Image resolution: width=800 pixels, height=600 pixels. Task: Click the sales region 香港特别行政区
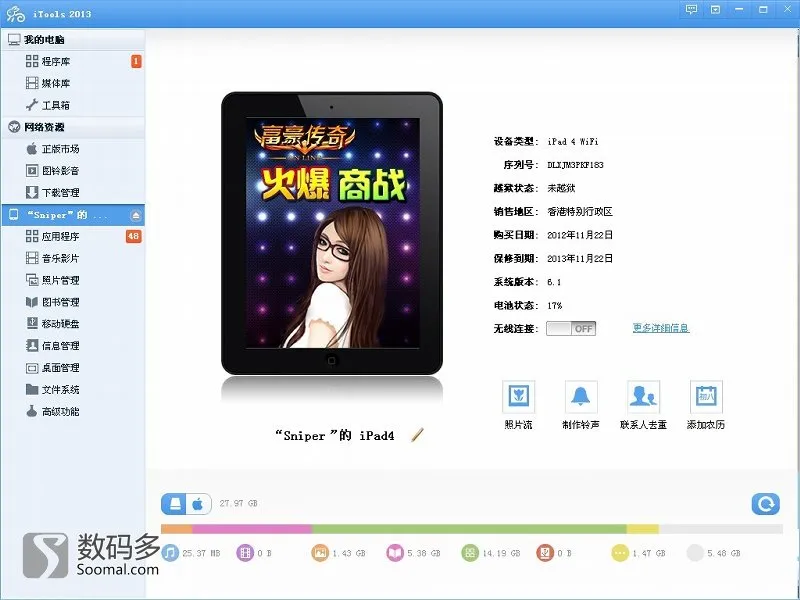point(580,212)
